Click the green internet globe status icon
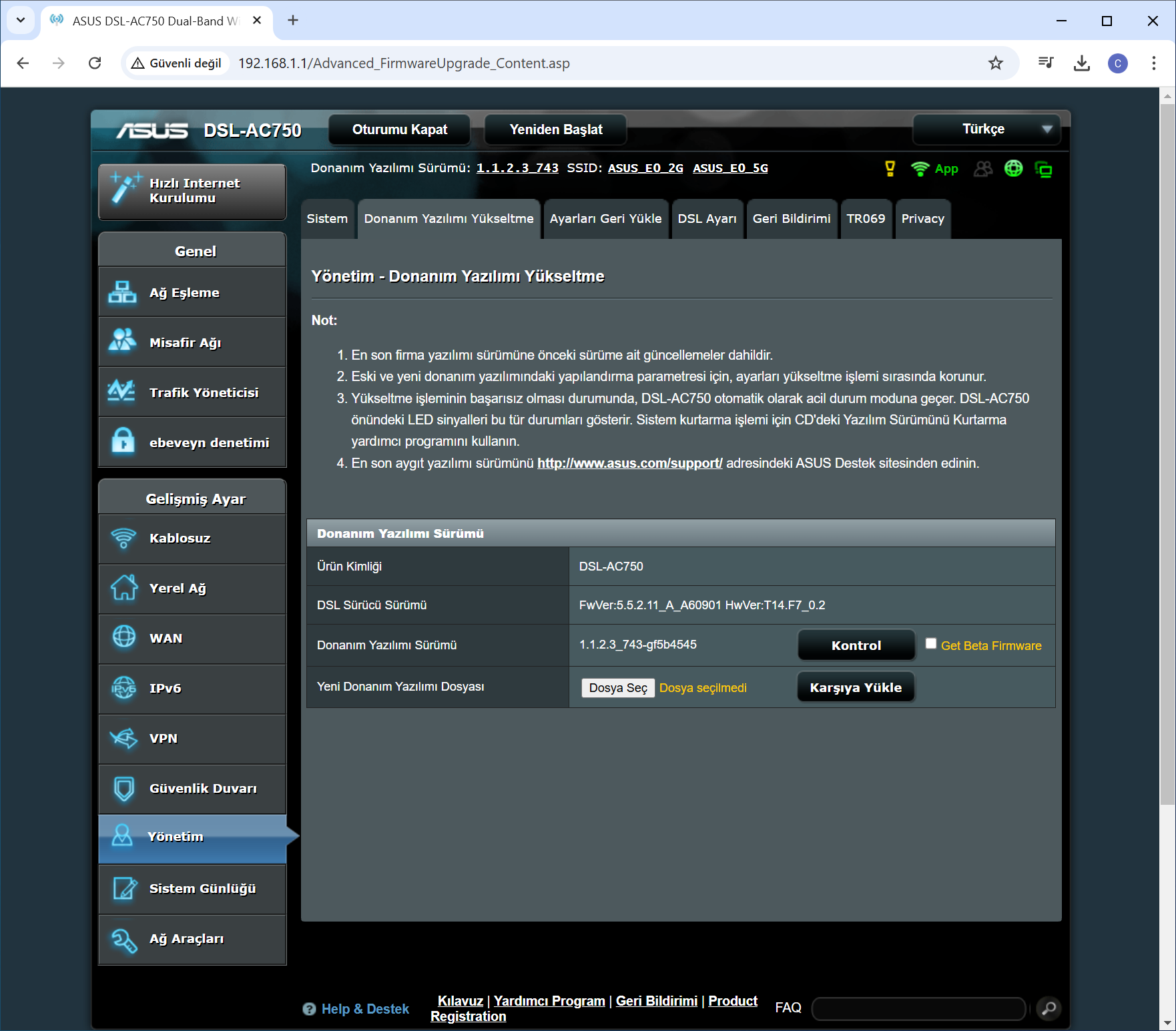 1013,169
